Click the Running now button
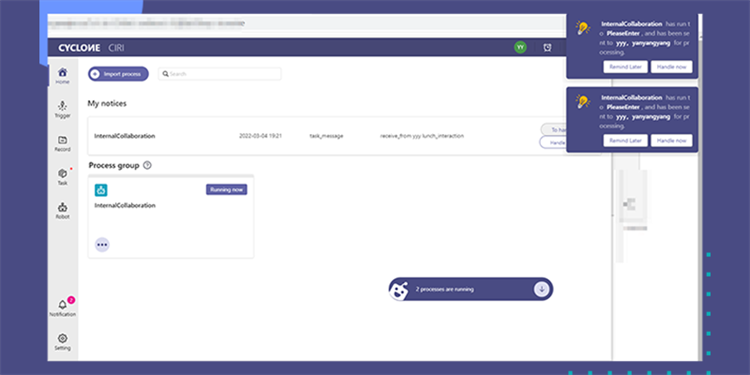Image resolution: width=750 pixels, height=375 pixels. click(x=227, y=189)
